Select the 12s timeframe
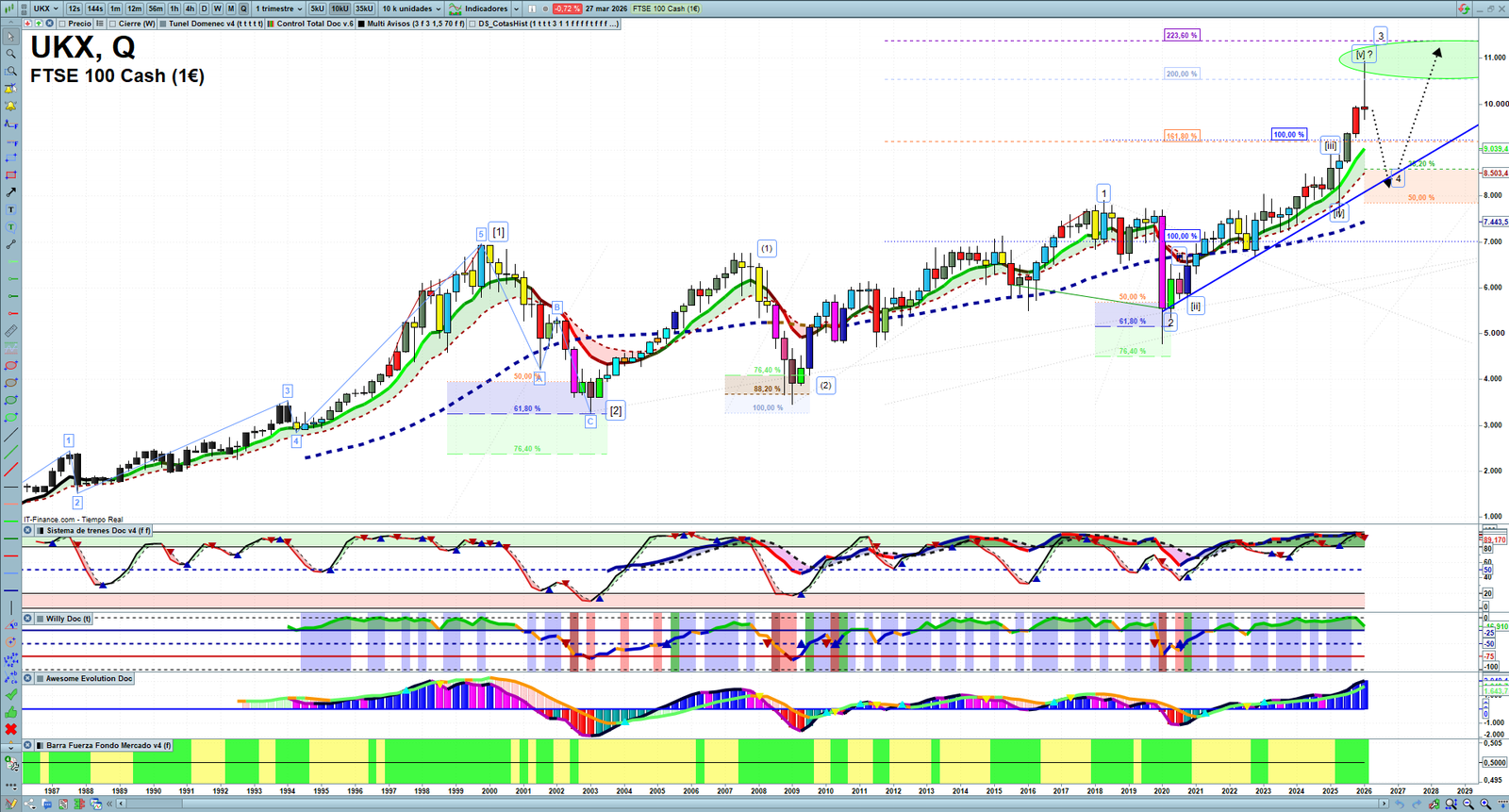 74,8
